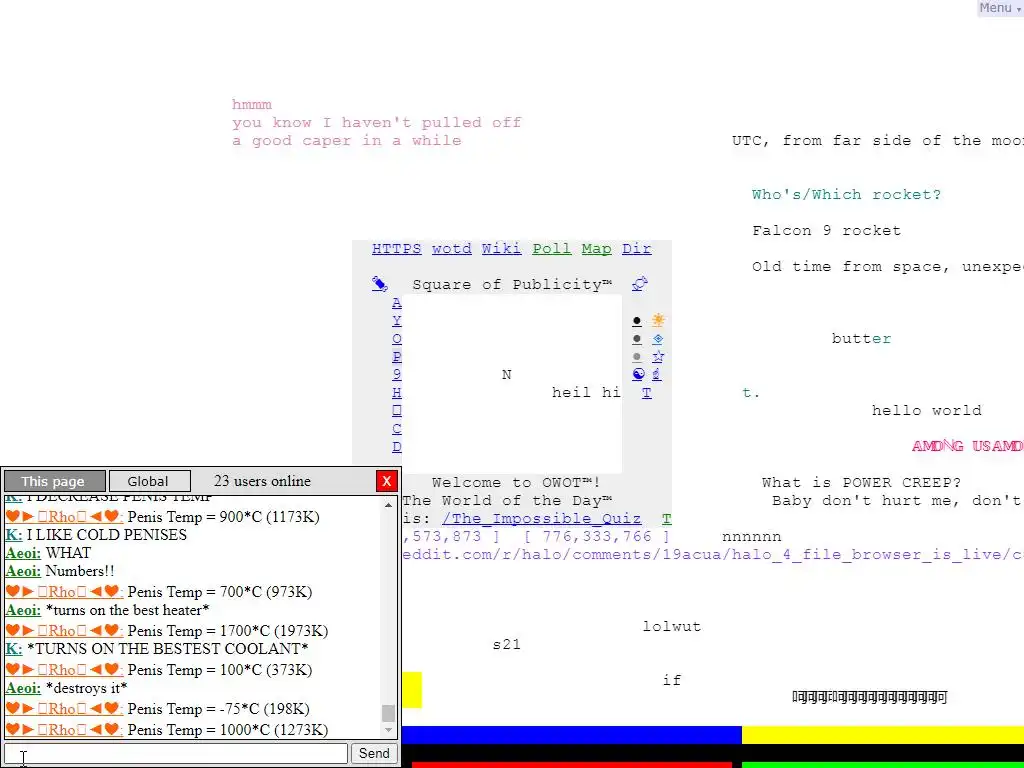Click the lolwut text
The image size is (1024, 768).
(671, 626)
